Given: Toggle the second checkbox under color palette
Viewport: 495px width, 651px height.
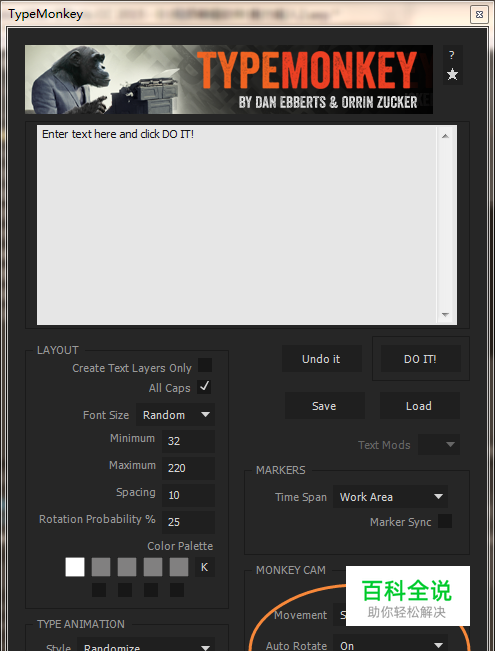Looking at the screenshot, I should pyautogui.click(x=125, y=590).
